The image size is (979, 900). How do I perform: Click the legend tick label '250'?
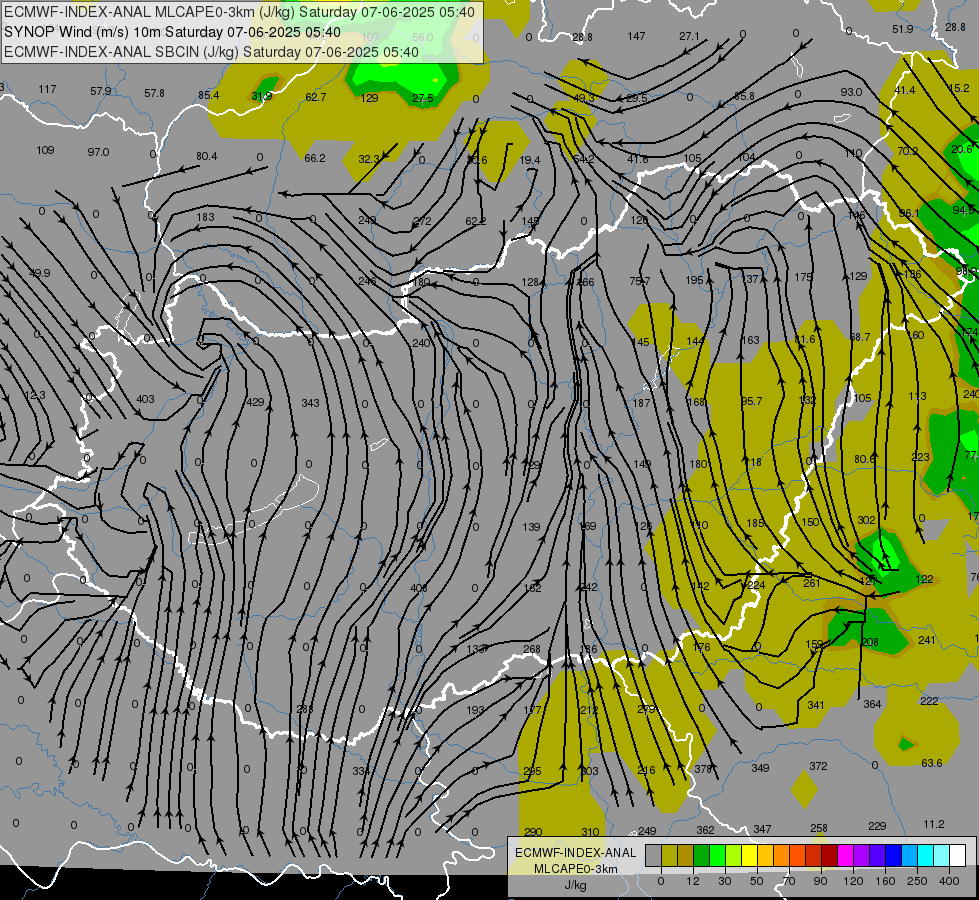click(917, 881)
